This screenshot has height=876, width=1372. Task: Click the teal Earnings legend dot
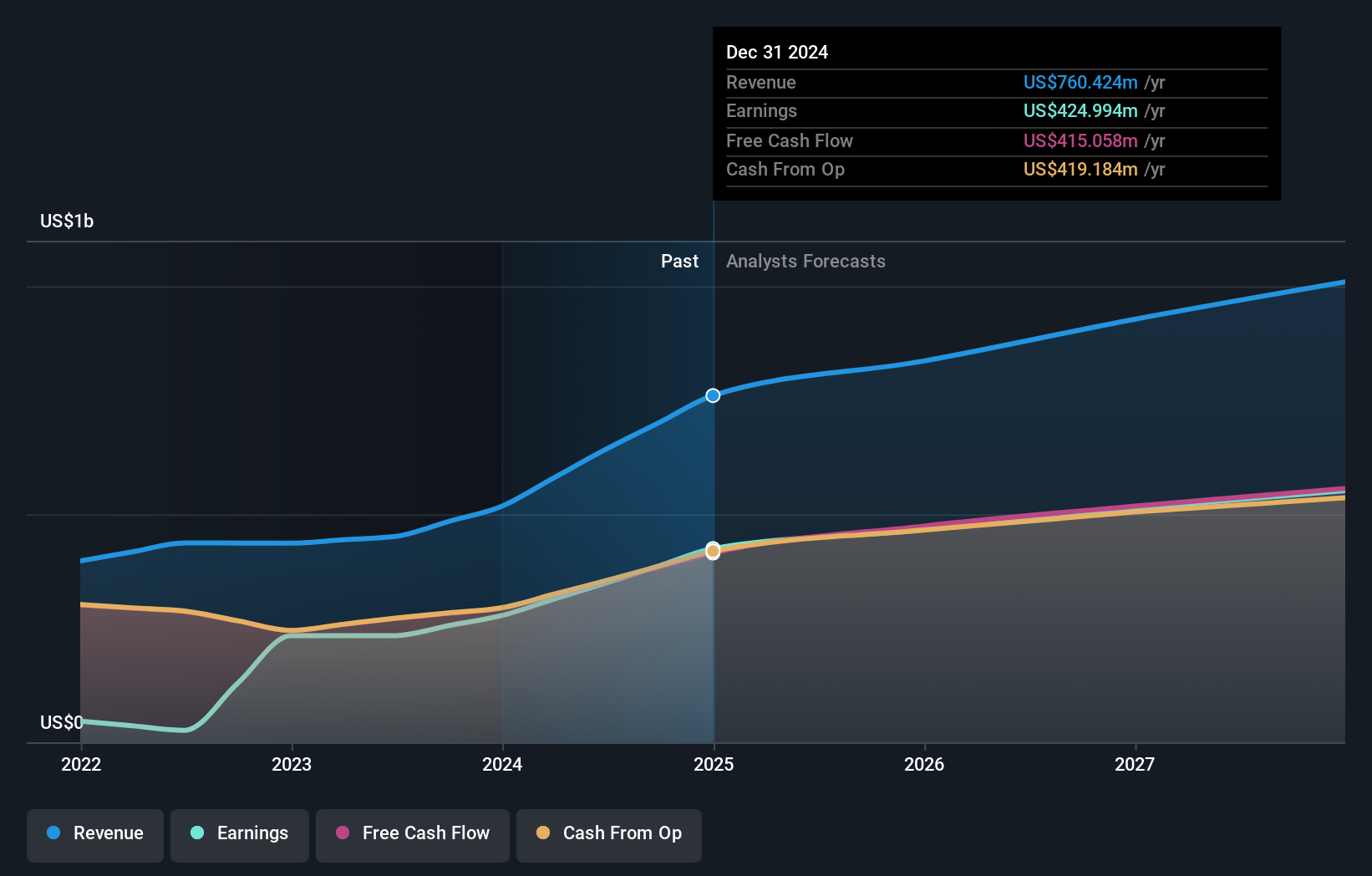(x=197, y=833)
